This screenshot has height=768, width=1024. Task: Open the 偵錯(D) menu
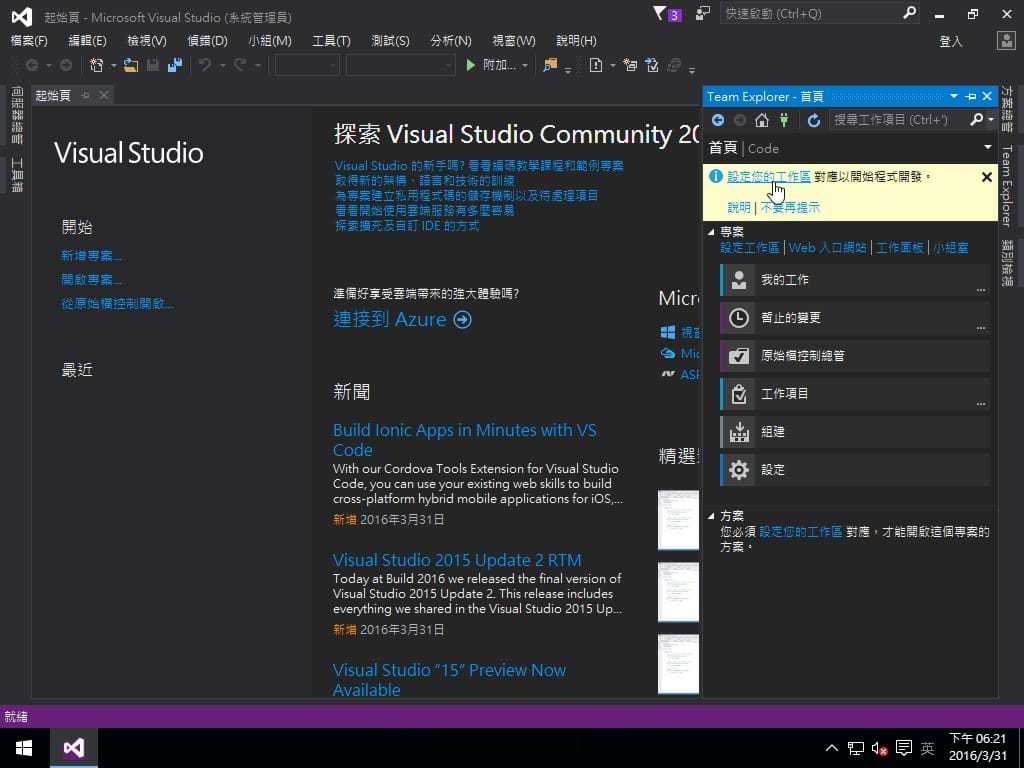coord(208,40)
